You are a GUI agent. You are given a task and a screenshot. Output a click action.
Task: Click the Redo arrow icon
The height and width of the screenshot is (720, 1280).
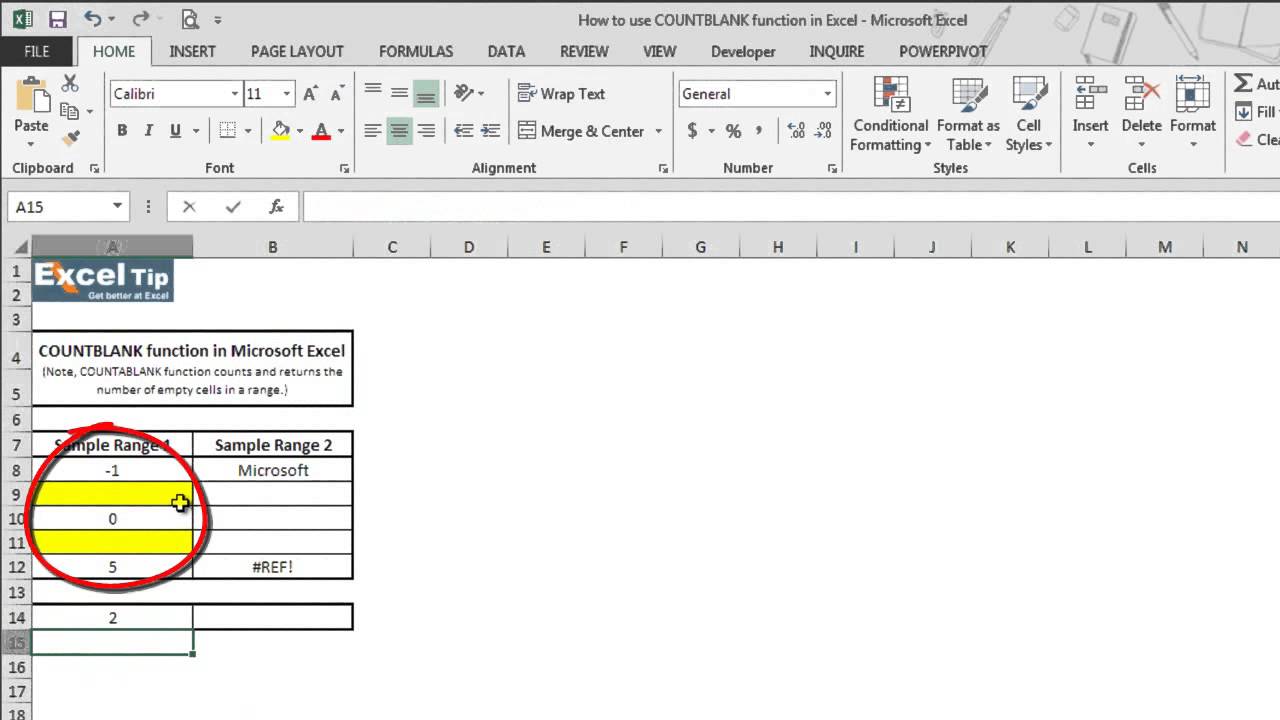click(x=140, y=19)
